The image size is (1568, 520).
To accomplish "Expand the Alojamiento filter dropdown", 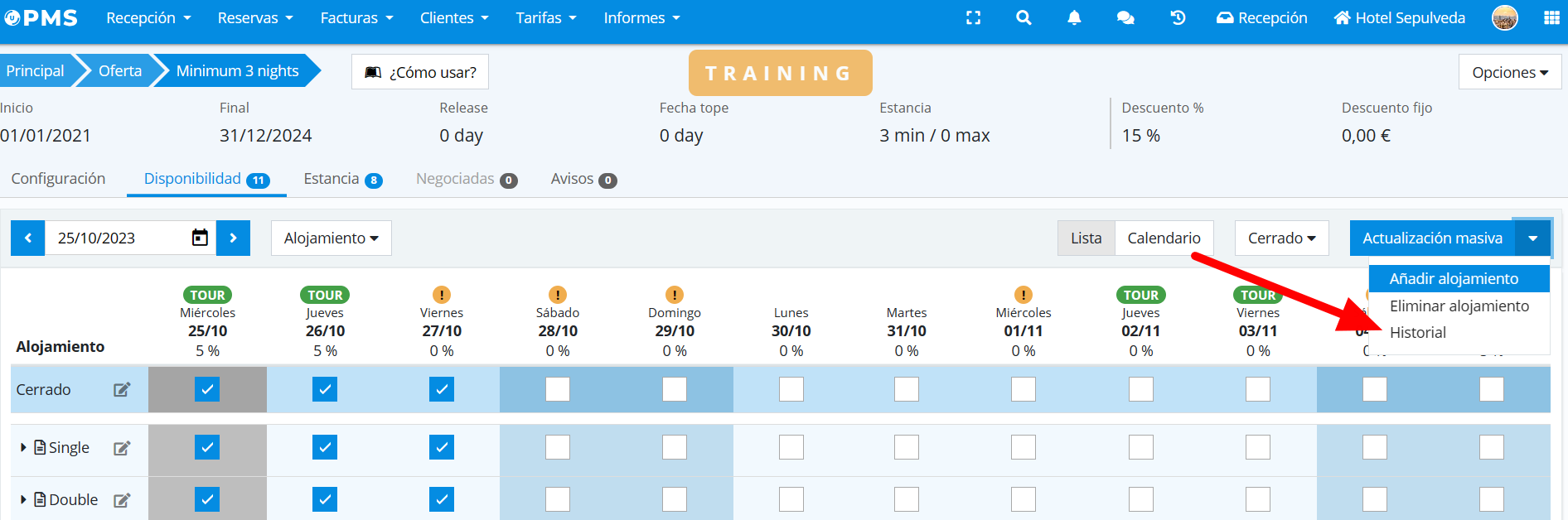I will (x=331, y=238).
